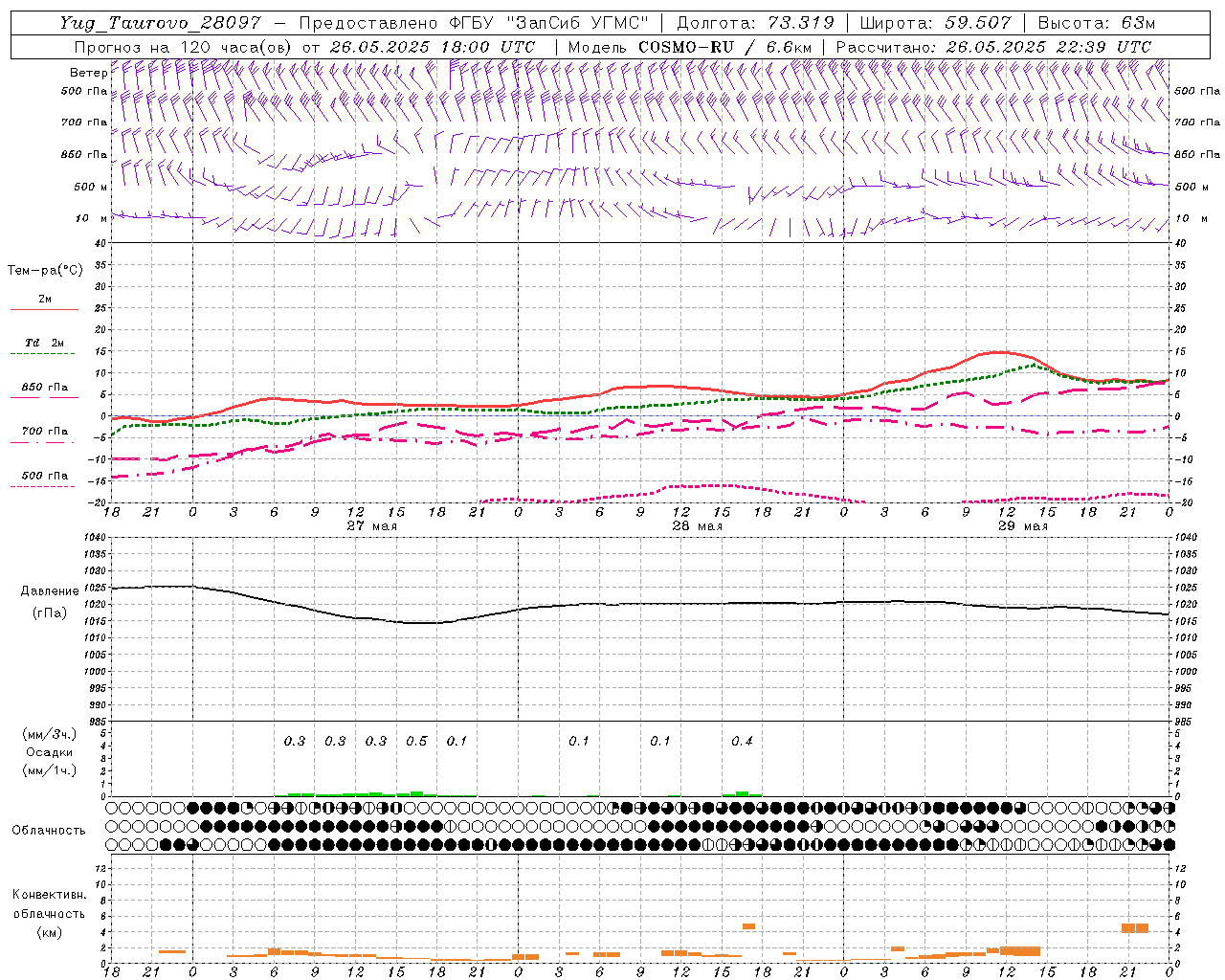
Task: Click the '(км)' unit under convective cloudiness
Action: point(50,932)
